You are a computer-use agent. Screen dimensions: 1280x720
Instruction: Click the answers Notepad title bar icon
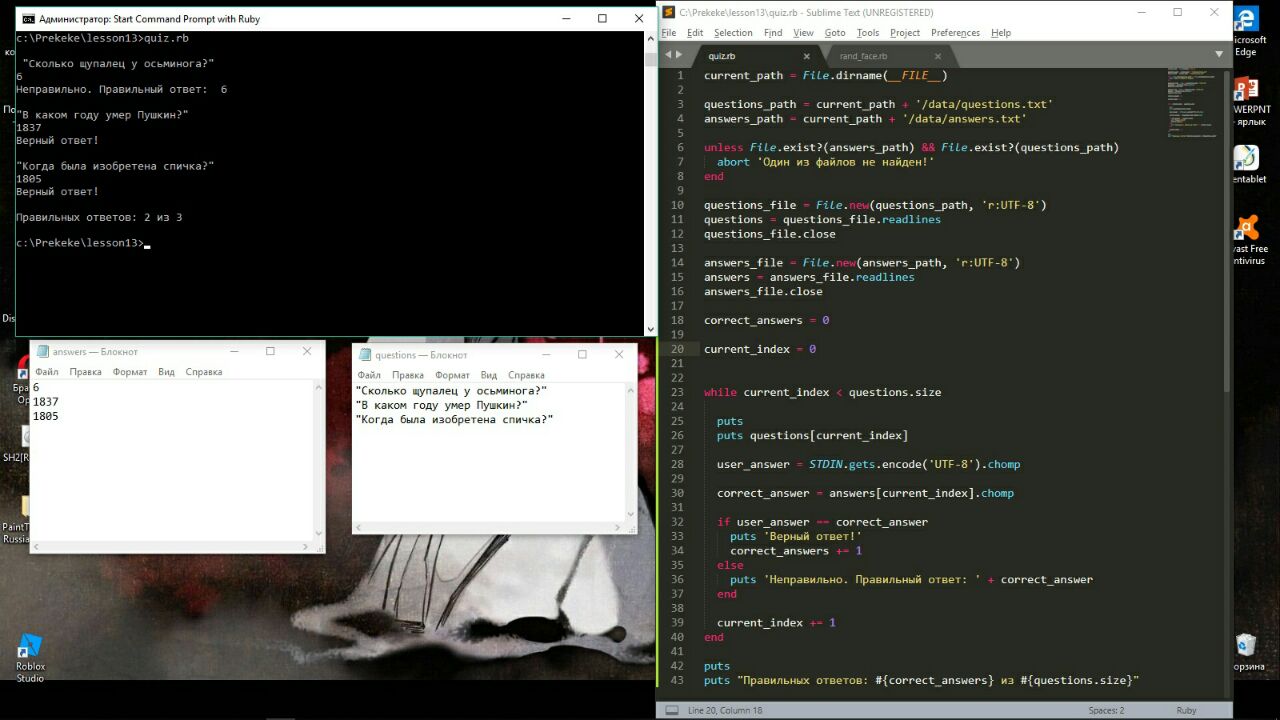coord(43,351)
